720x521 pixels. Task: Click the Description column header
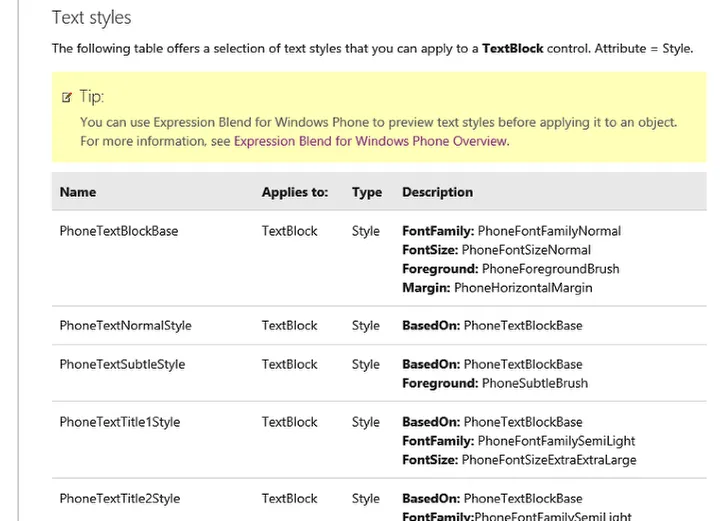437,192
